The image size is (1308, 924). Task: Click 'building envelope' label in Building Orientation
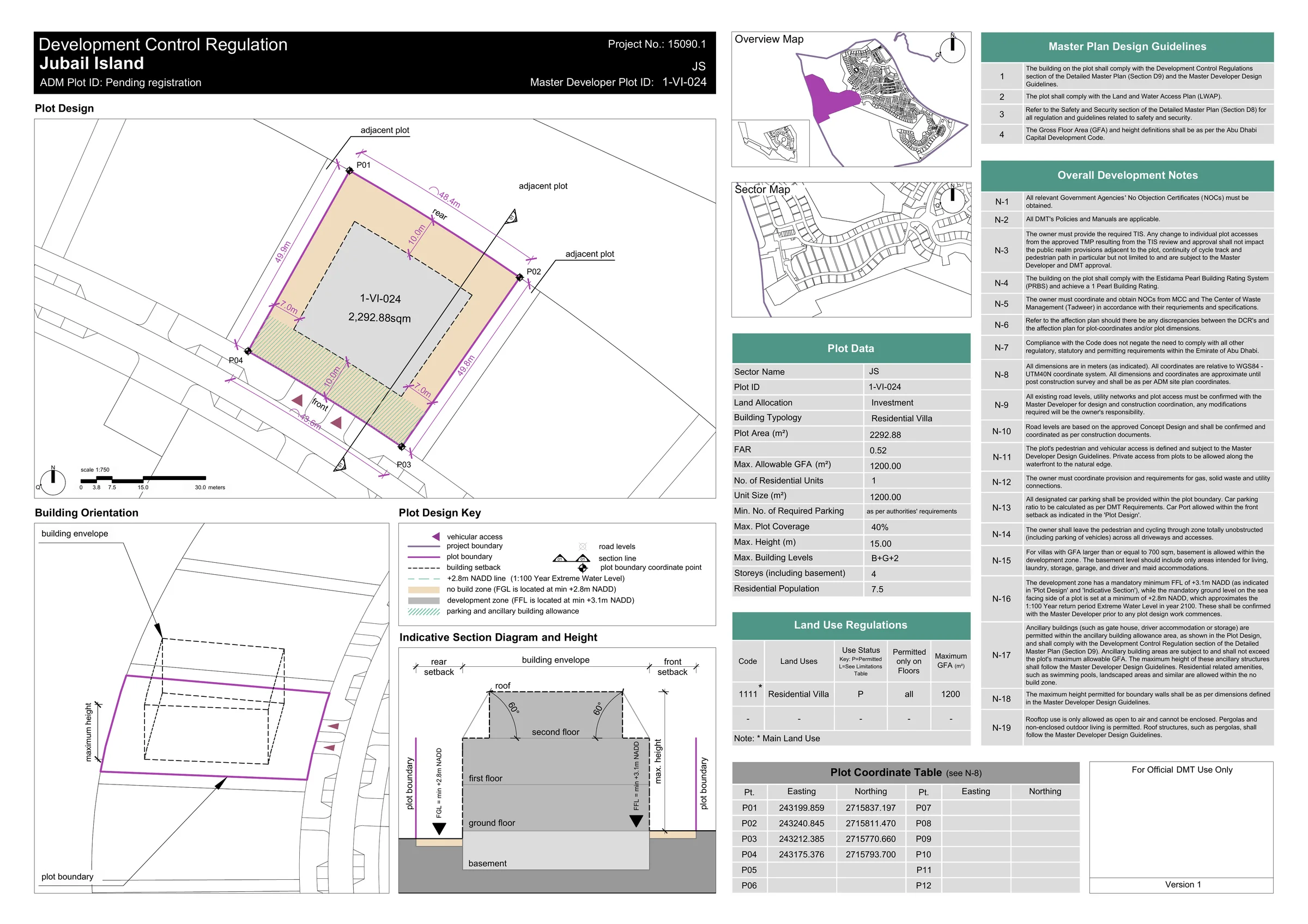(75, 533)
